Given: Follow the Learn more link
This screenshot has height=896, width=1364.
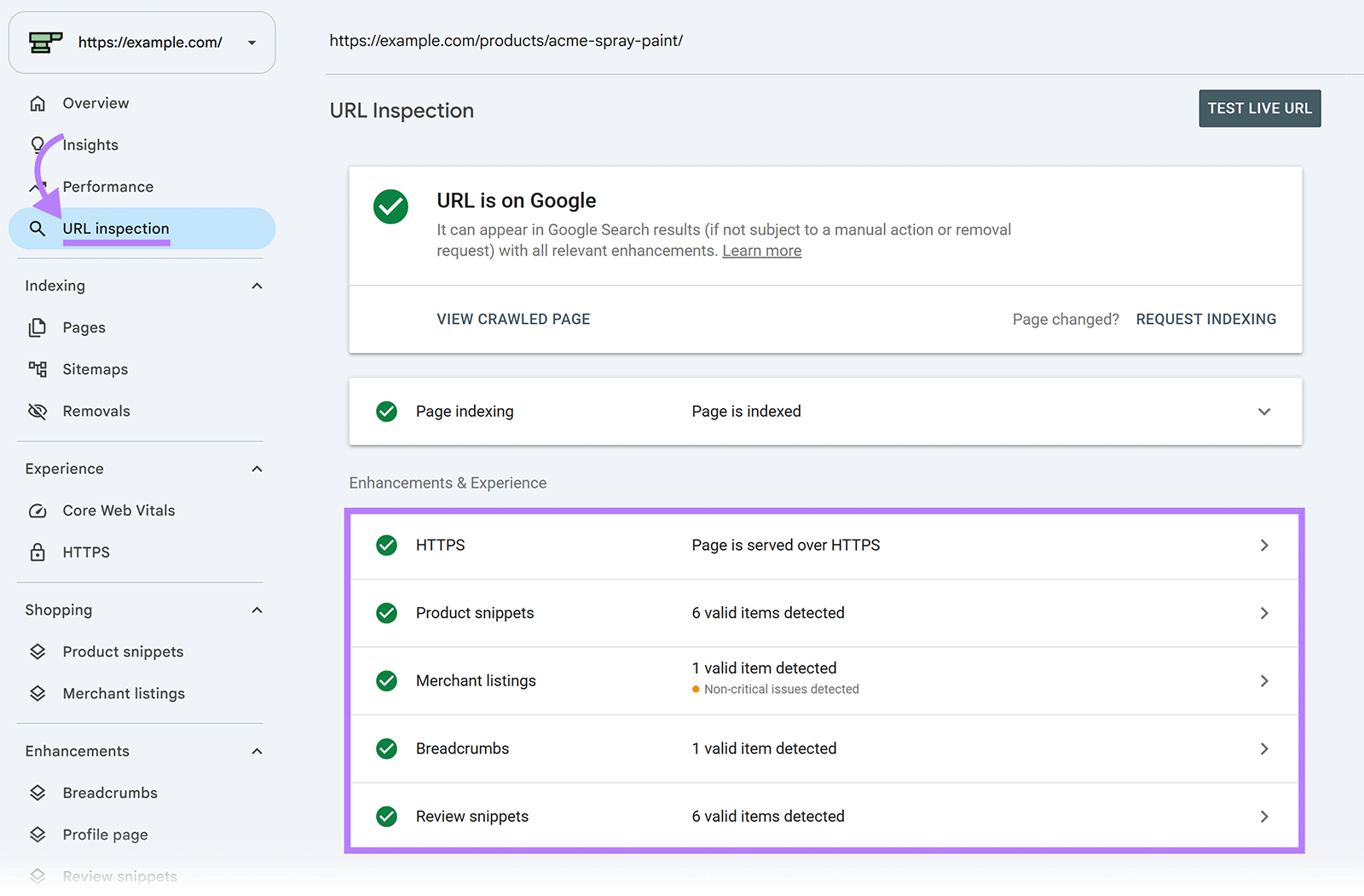Looking at the screenshot, I should [761, 251].
